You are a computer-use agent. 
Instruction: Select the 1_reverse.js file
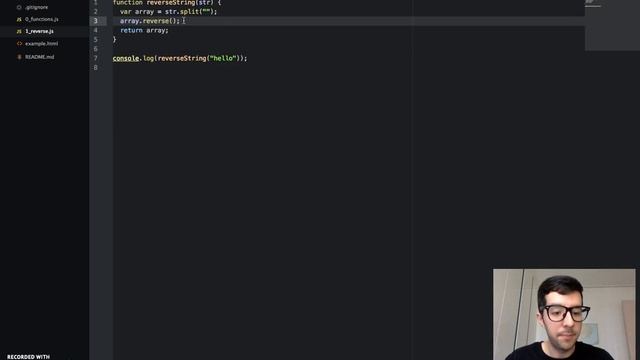(39, 31)
